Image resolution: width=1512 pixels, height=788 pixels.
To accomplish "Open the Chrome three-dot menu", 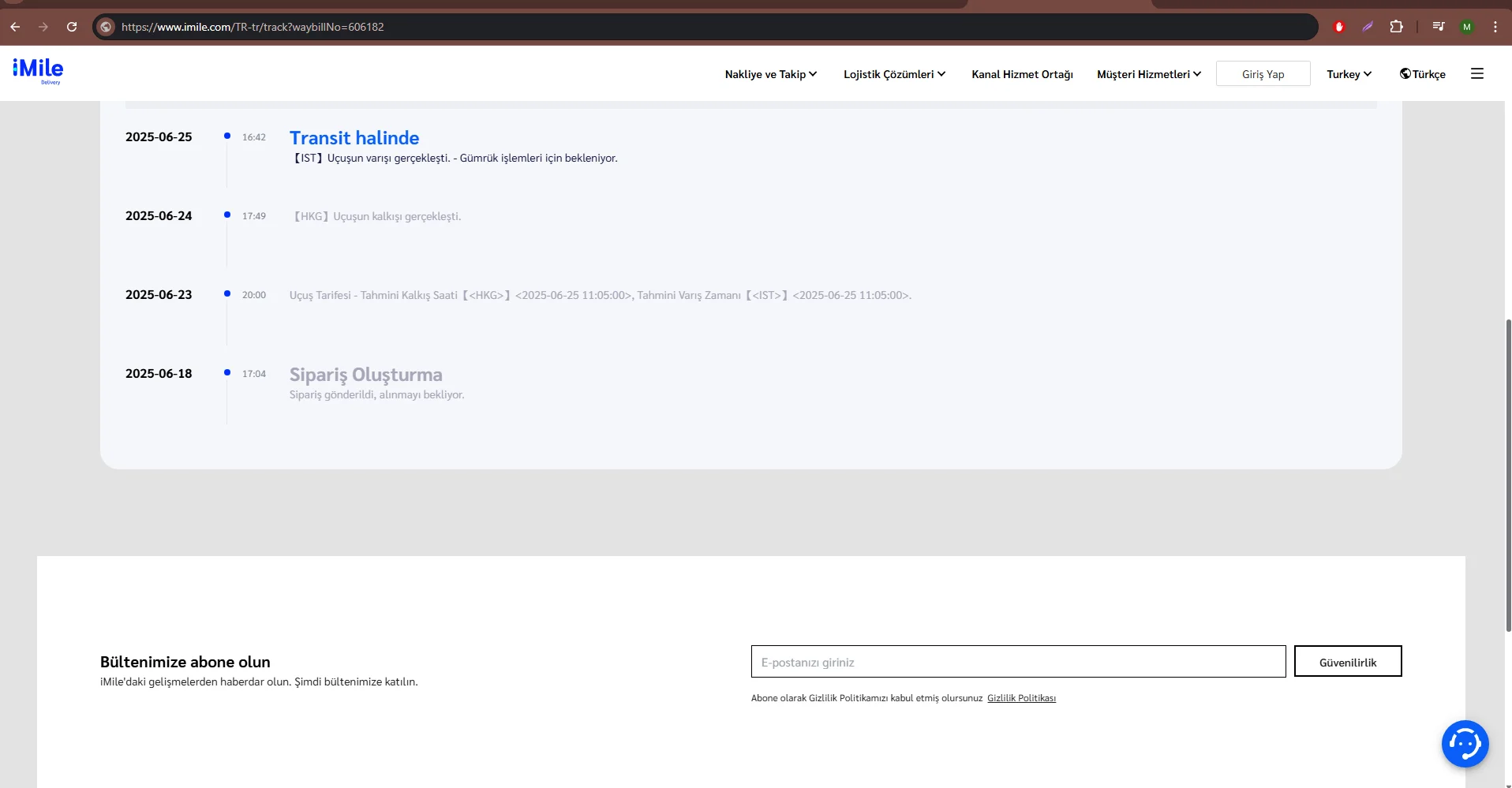I will pos(1495,27).
